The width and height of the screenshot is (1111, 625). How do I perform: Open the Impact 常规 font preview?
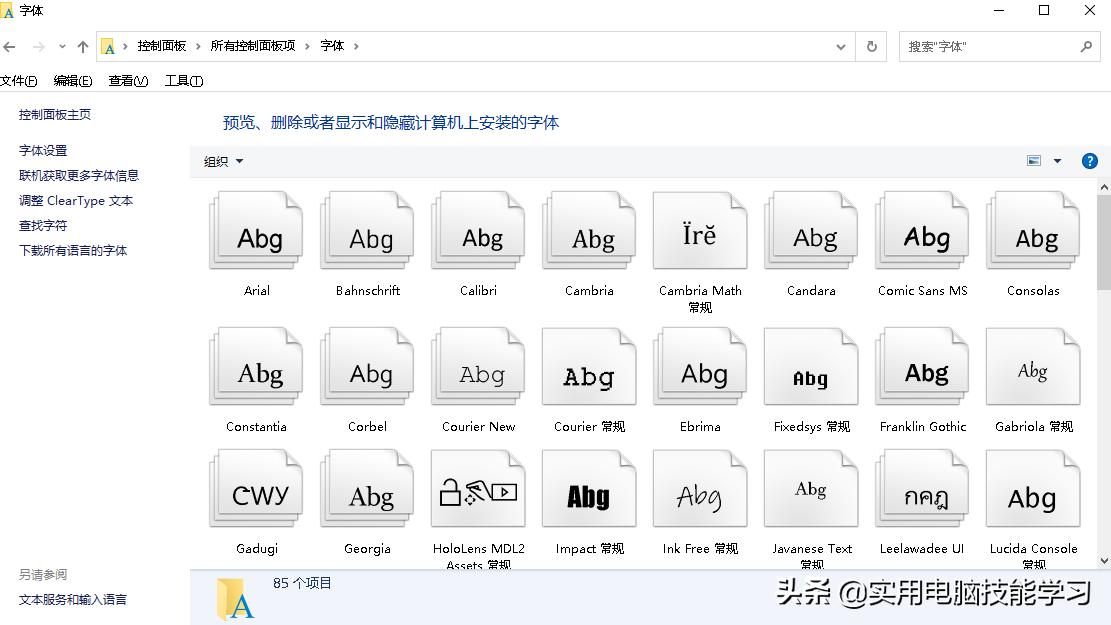click(588, 488)
